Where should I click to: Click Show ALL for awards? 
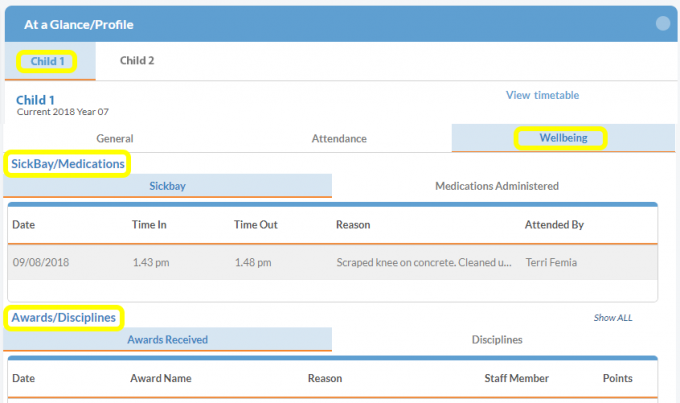pyautogui.click(x=612, y=318)
